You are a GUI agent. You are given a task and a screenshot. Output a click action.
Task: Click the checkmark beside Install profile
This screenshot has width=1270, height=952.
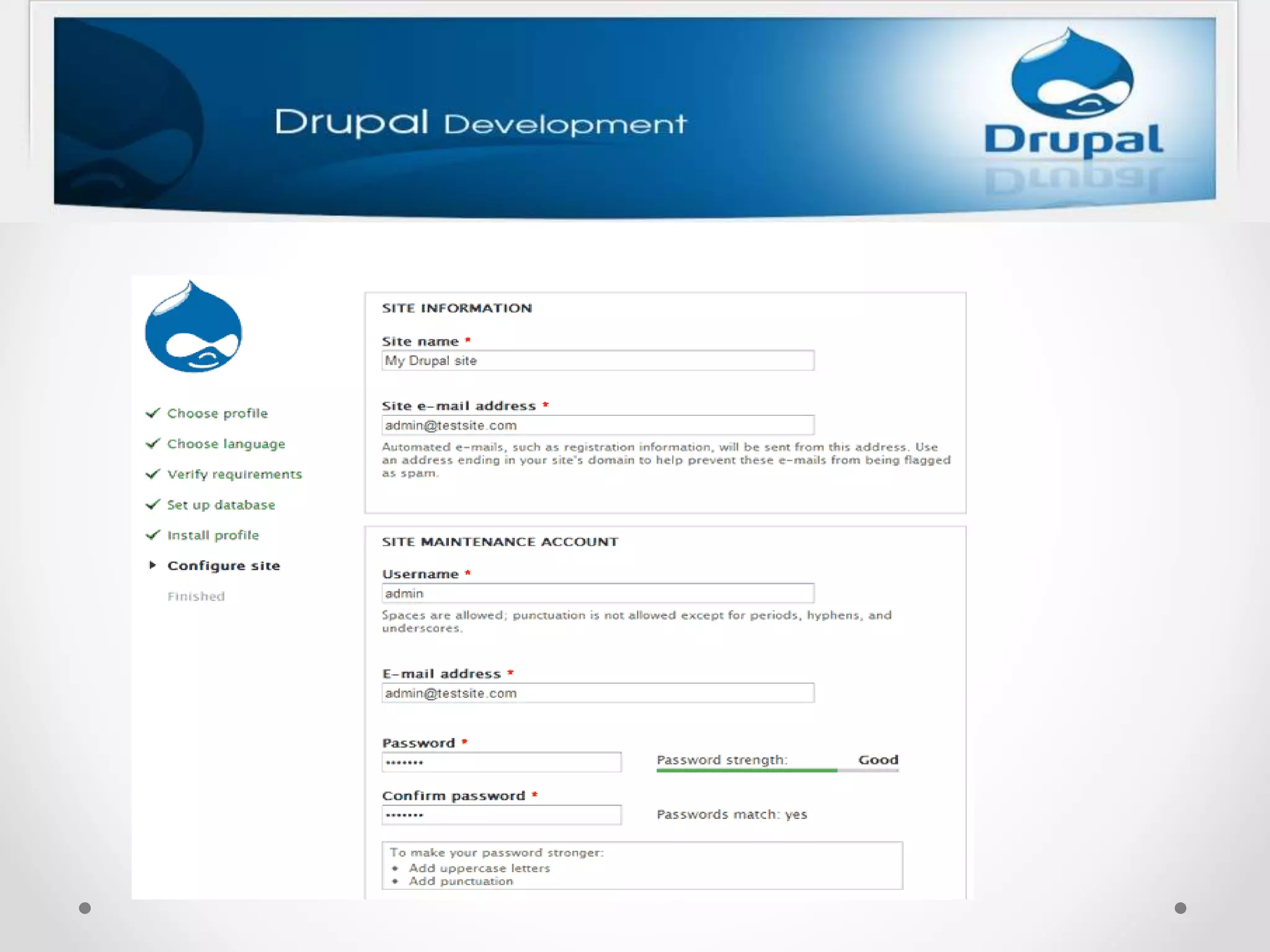[153, 535]
